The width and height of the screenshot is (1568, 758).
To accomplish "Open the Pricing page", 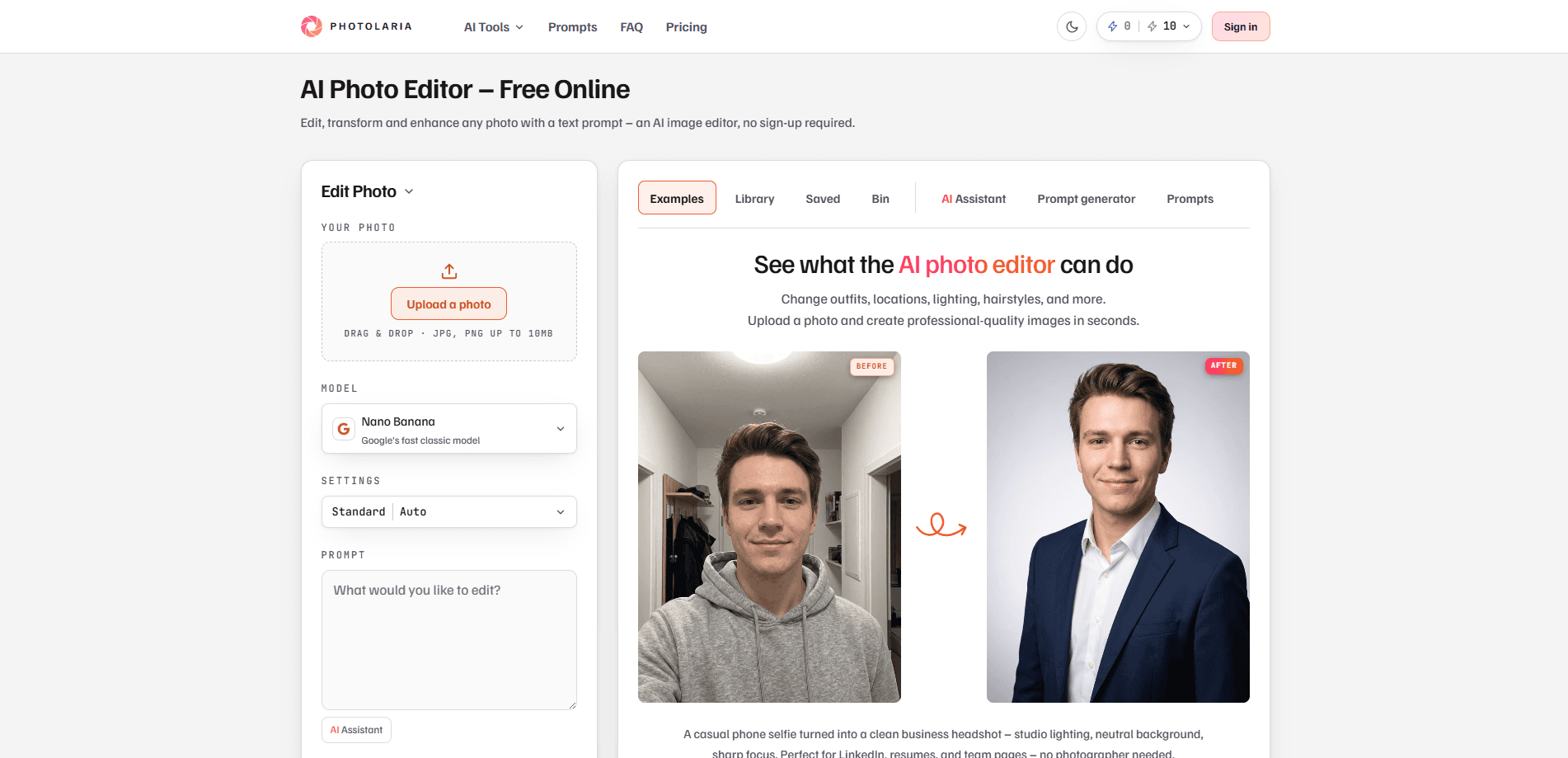I will click(687, 27).
